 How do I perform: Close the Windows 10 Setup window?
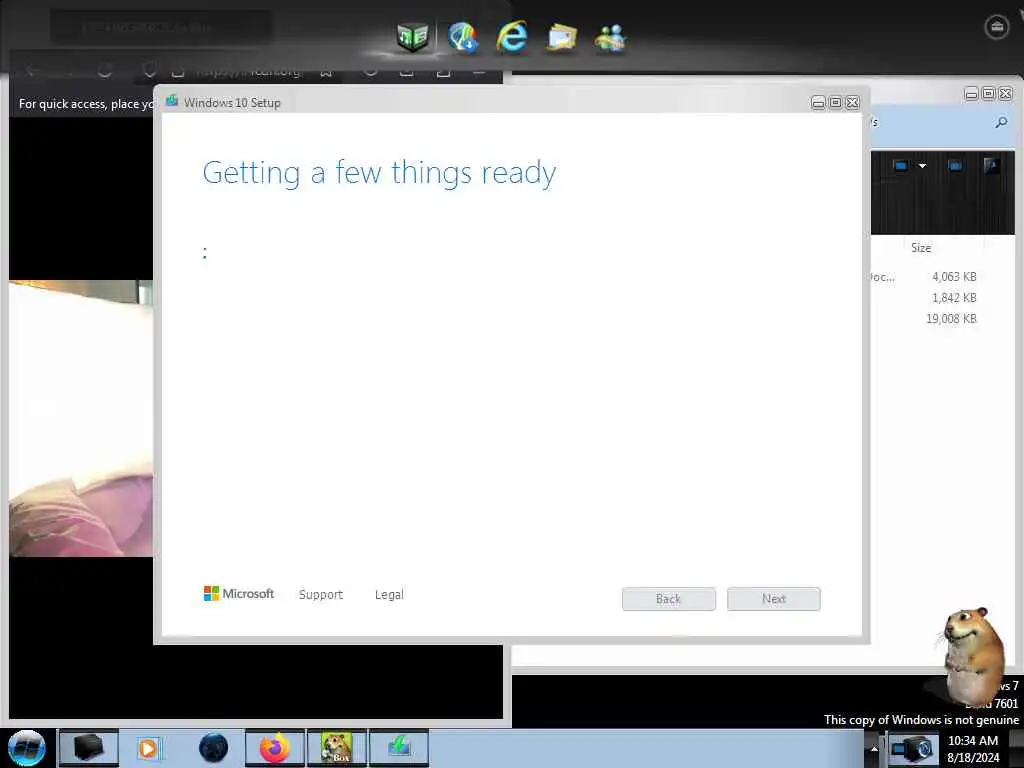(852, 103)
